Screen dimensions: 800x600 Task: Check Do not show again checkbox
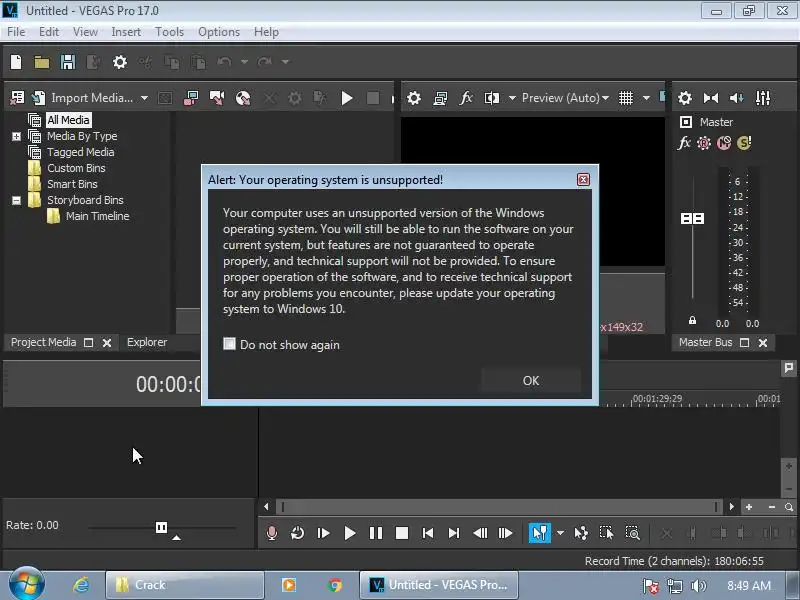click(x=230, y=344)
